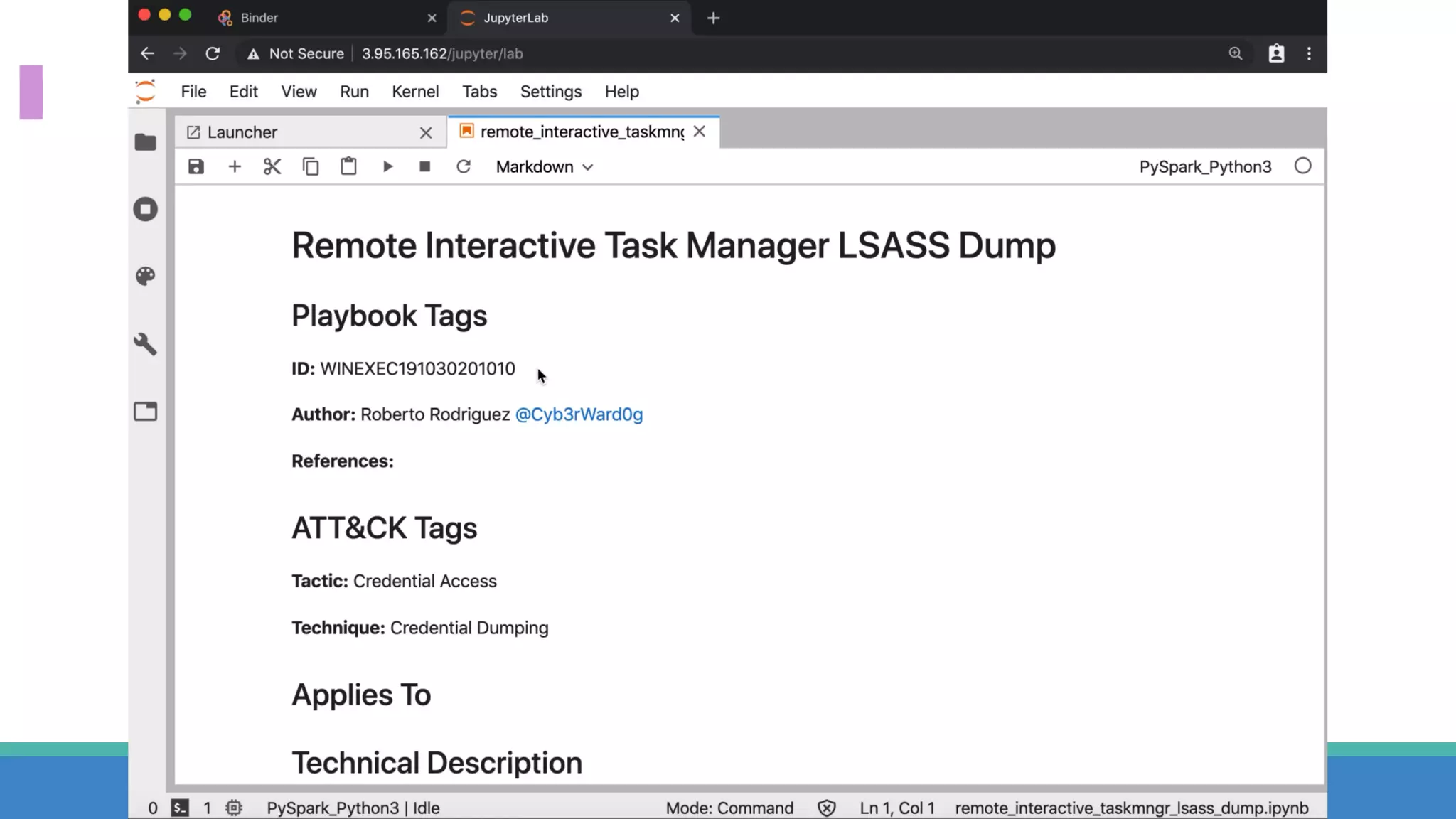Open the Kernel menu
1456x819 pixels.
click(415, 92)
